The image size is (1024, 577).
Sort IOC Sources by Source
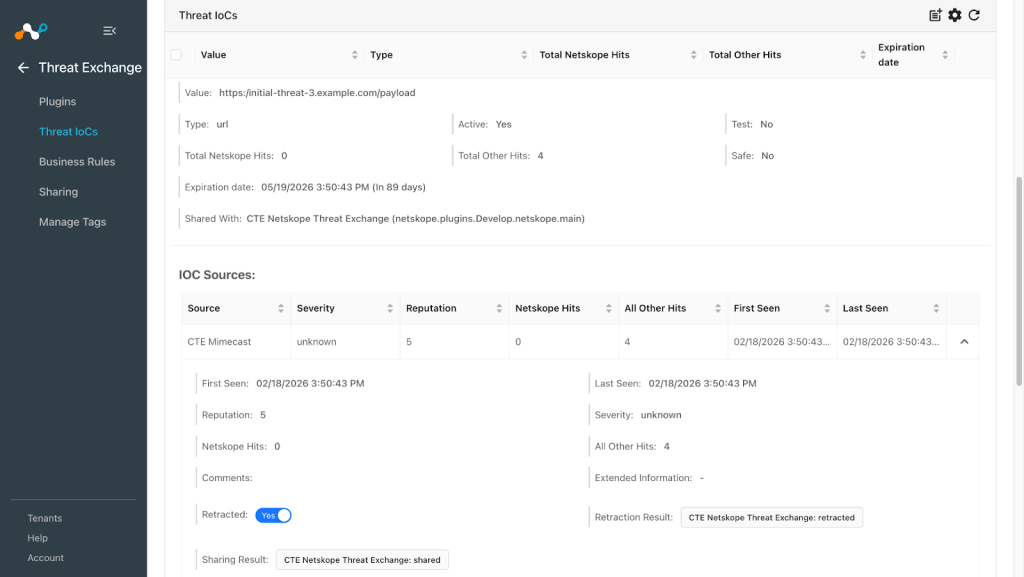pos(281,308)
